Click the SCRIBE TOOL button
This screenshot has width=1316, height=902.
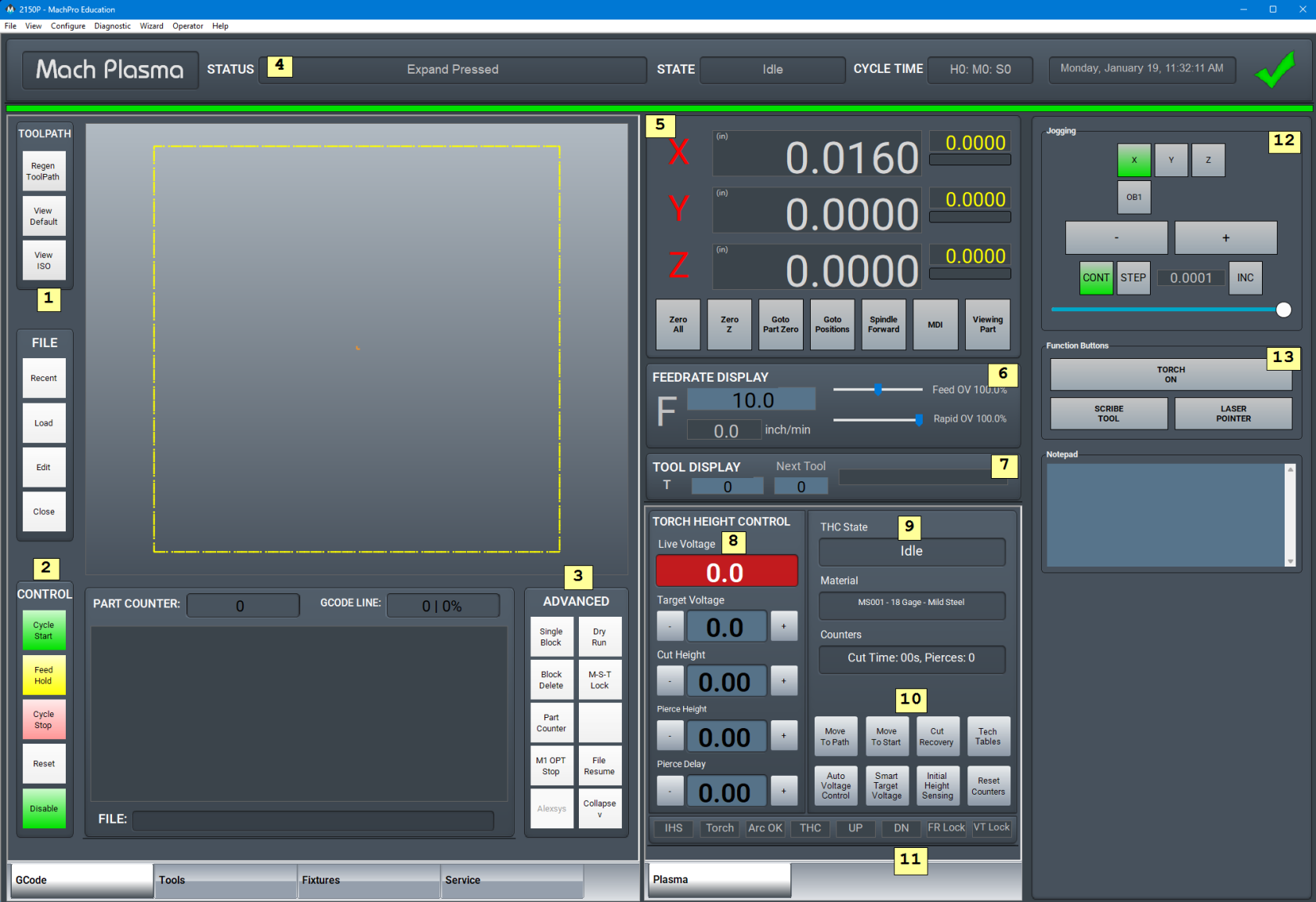pyautogui.click(x=1108, y=414)
